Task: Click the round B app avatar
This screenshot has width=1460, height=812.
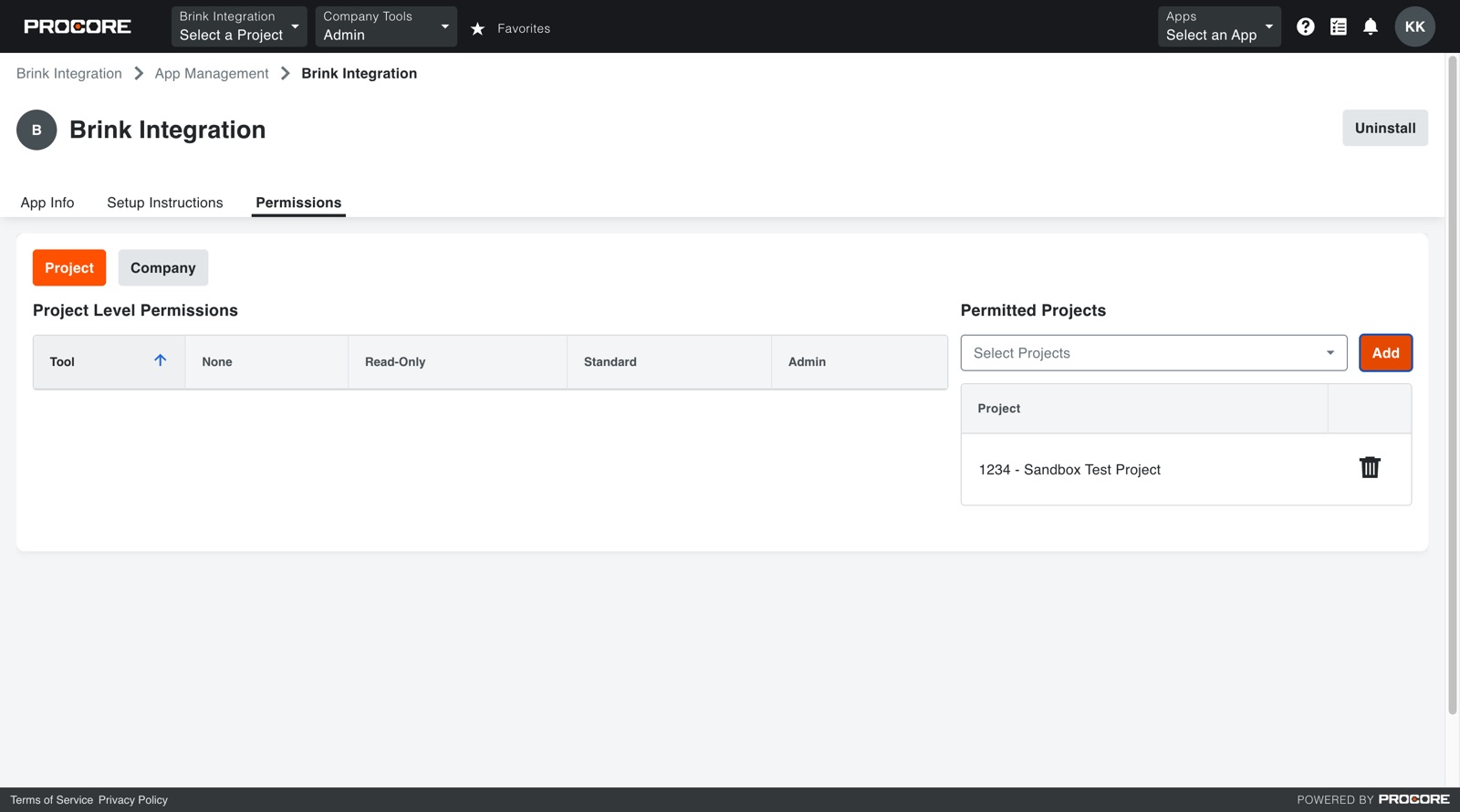Action: 36,130
